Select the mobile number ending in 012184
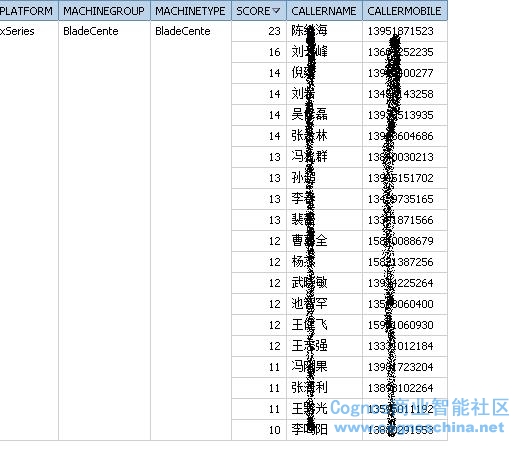This screenshot has width=522, height=449. coord(400,346)
